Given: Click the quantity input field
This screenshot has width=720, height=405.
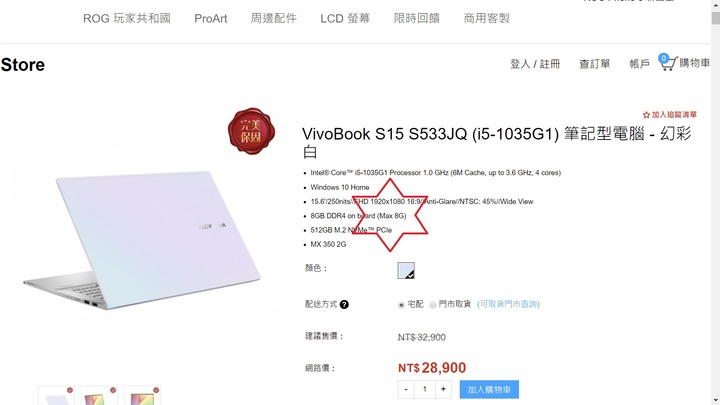Looking at the screenshot, I should [x=425, y=389].
